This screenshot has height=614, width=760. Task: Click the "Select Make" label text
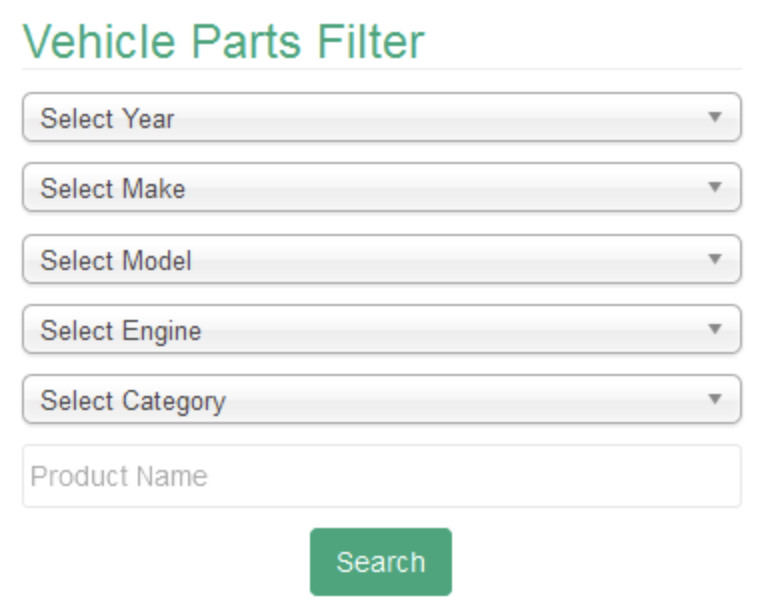pyautogui.click(x=112, y=189)
